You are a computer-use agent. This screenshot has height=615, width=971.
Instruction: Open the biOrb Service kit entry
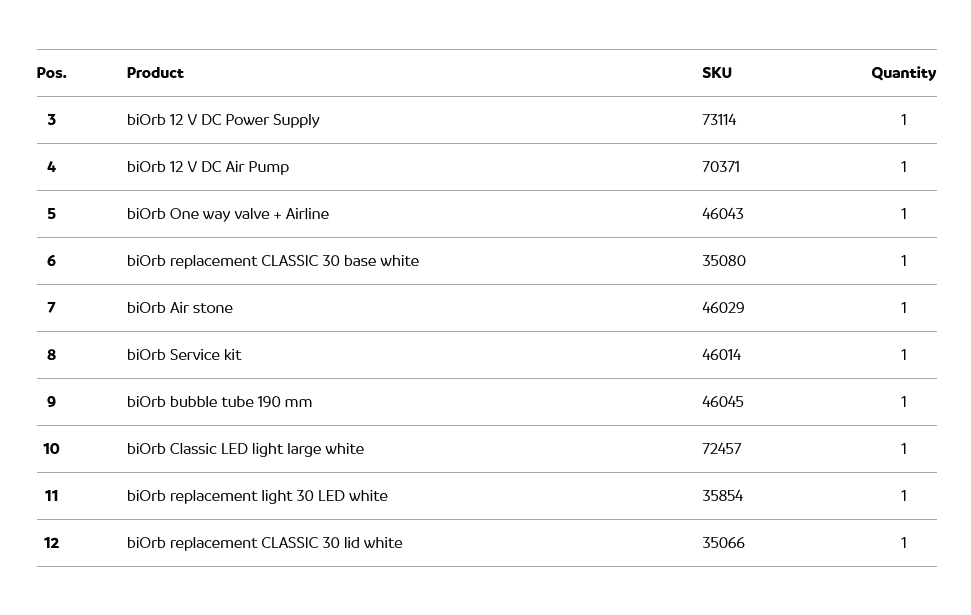coord(184,355)
